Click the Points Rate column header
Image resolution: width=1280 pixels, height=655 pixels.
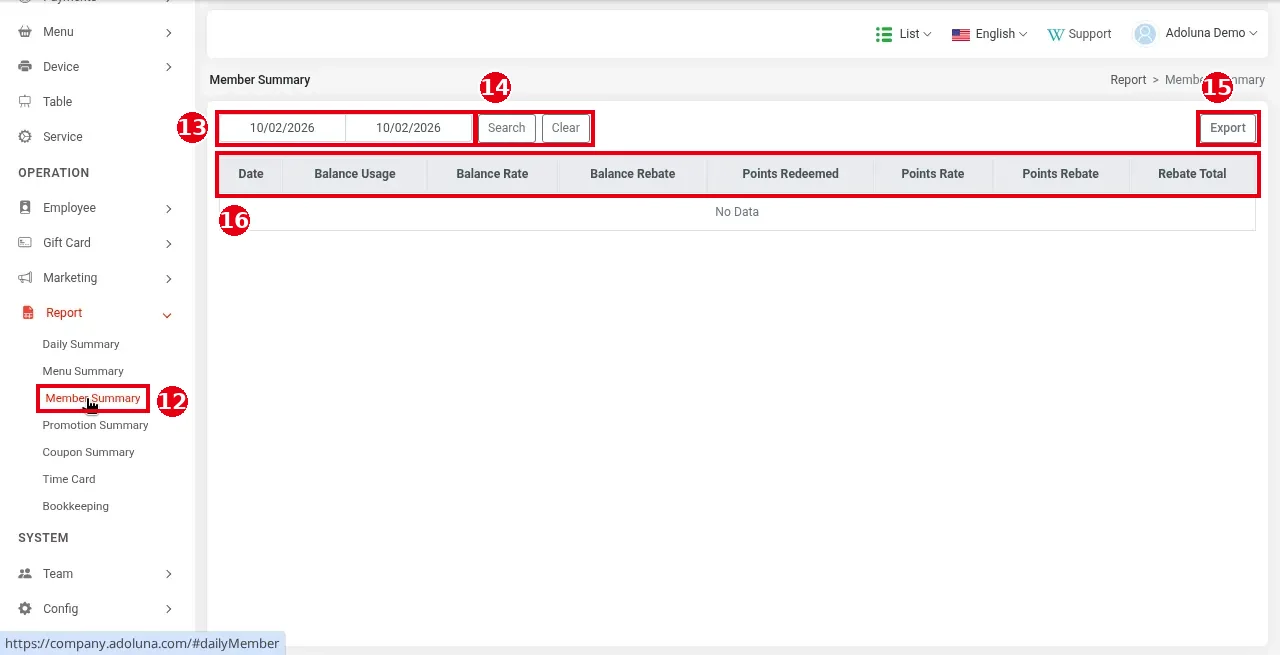click(933, 174)
